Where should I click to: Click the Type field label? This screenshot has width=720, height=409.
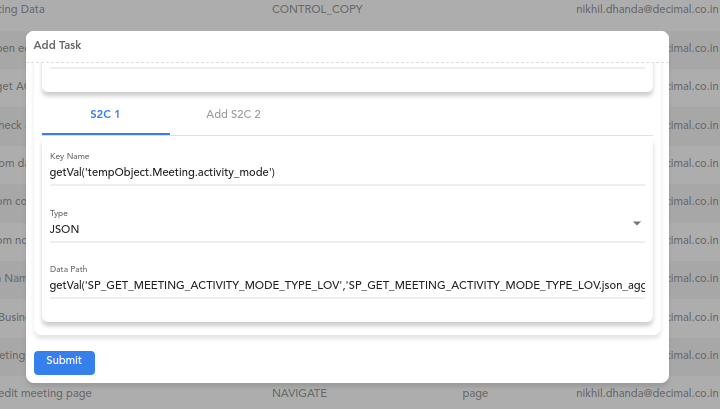(59, 213)
